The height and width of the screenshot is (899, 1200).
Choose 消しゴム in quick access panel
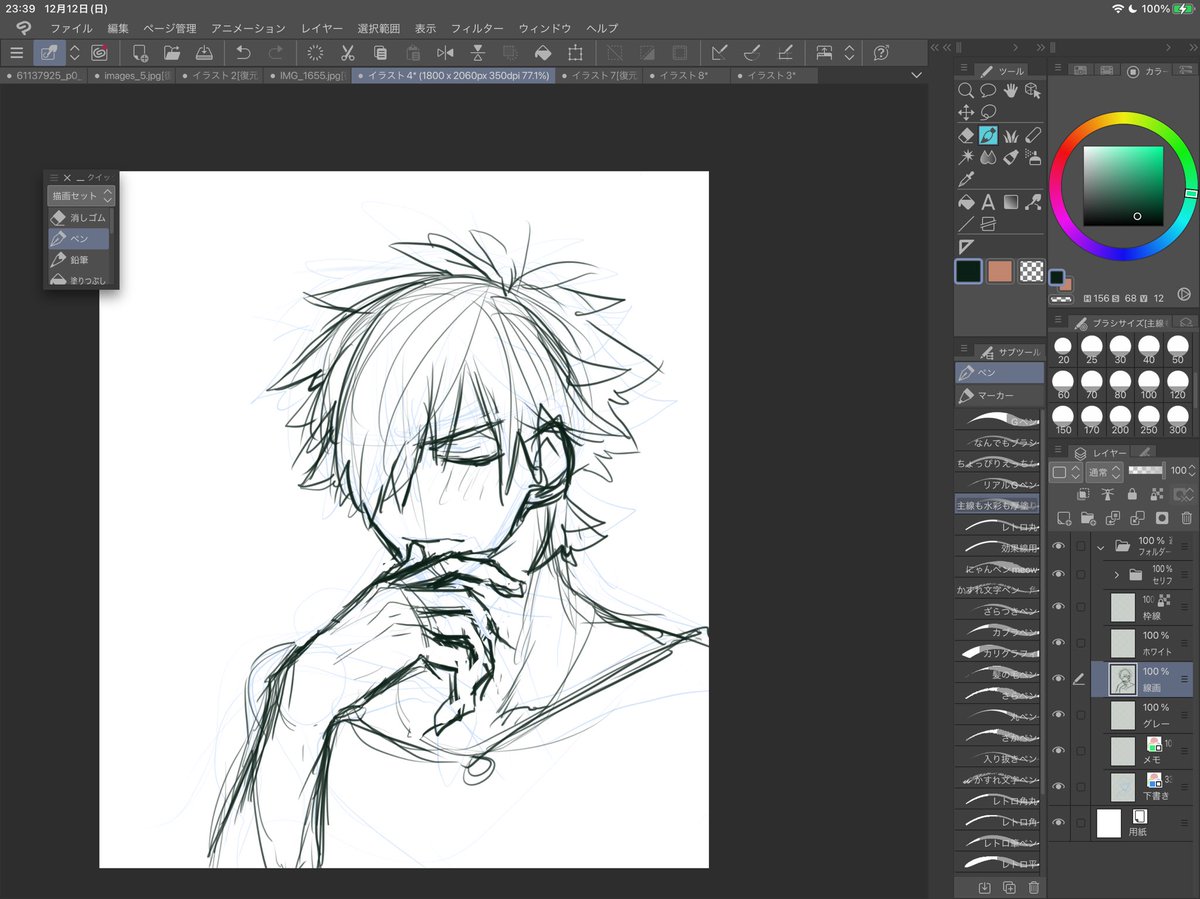79,217
